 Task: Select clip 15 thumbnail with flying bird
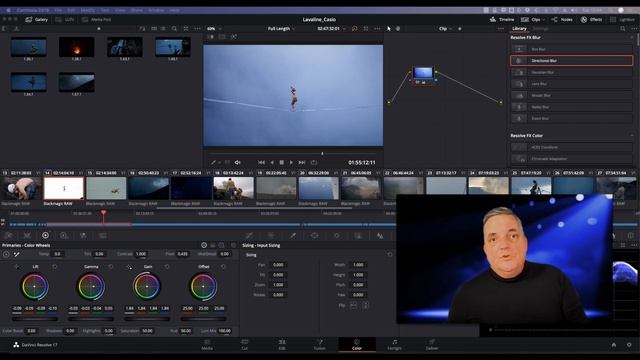106,188
